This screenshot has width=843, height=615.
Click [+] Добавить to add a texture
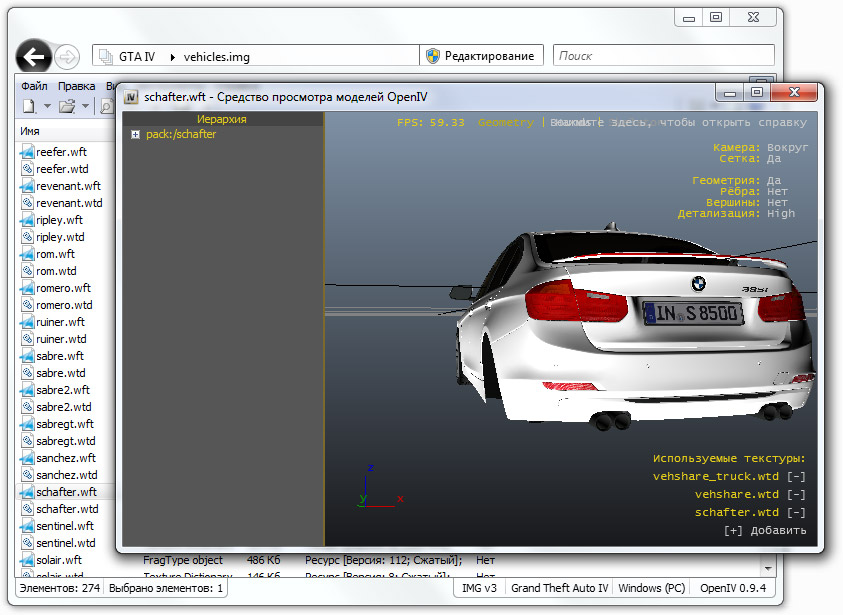click(764, 529)
